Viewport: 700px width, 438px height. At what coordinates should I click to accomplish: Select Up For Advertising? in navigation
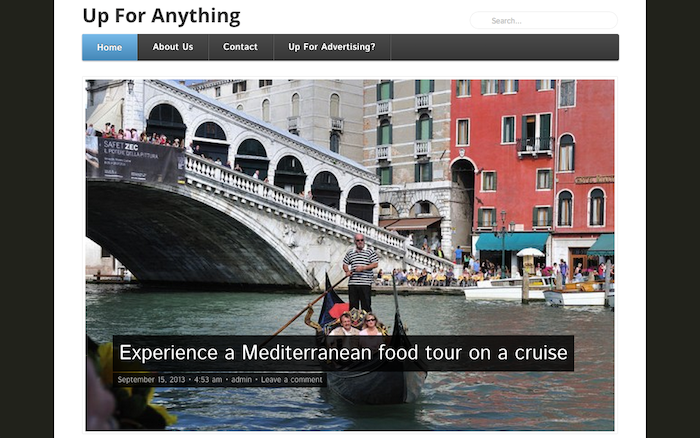(332, 47)
